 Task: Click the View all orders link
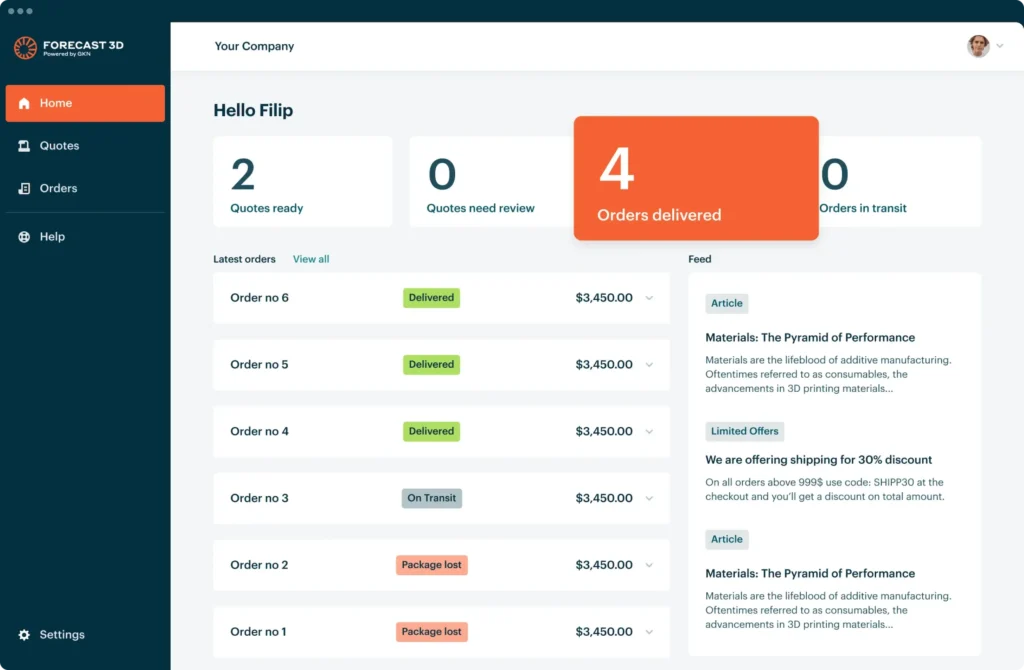(311, 259)
